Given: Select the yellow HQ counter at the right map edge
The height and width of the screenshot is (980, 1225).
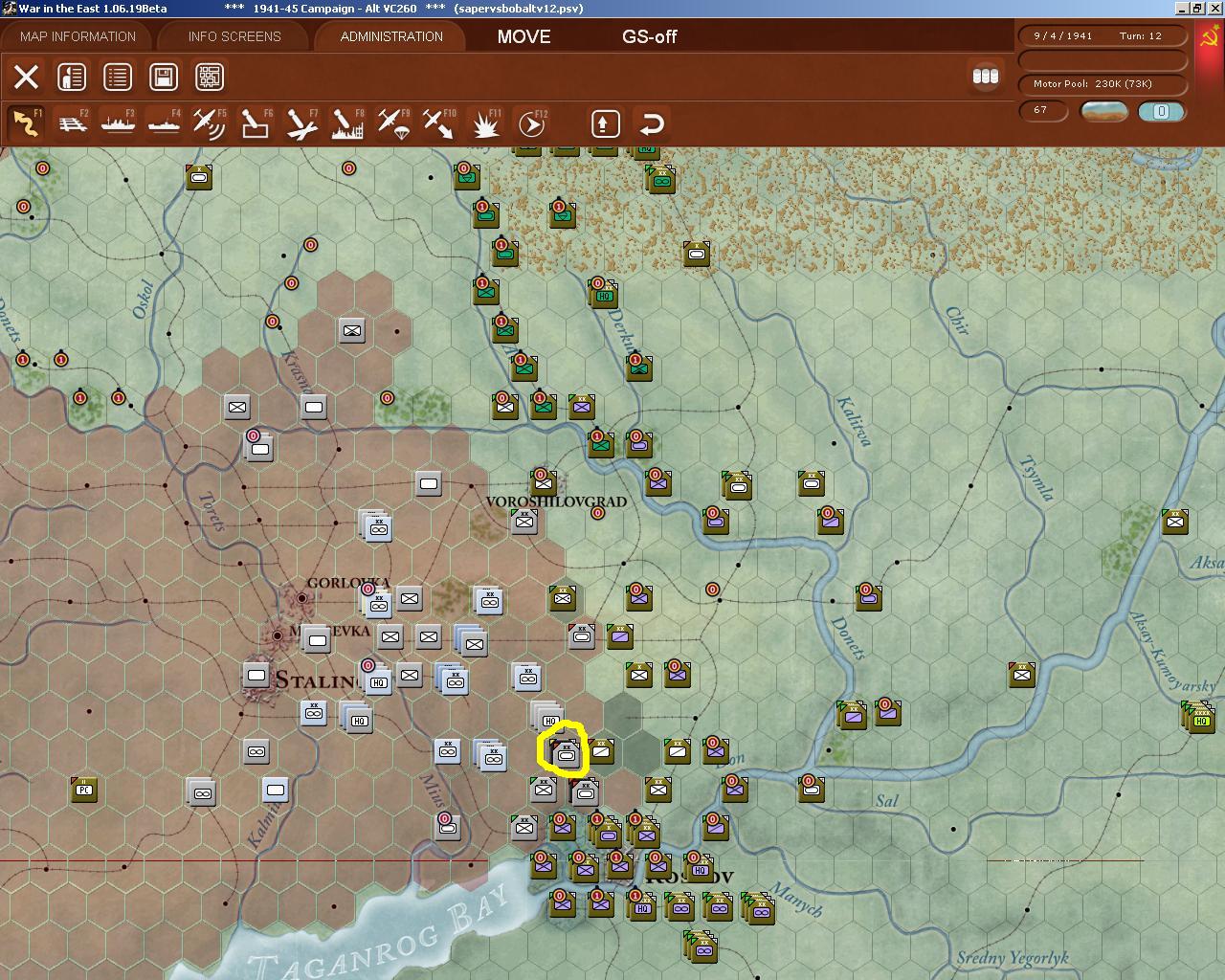Looking at the screenshot, I should pyautogui.click(x=1202, y=719).
